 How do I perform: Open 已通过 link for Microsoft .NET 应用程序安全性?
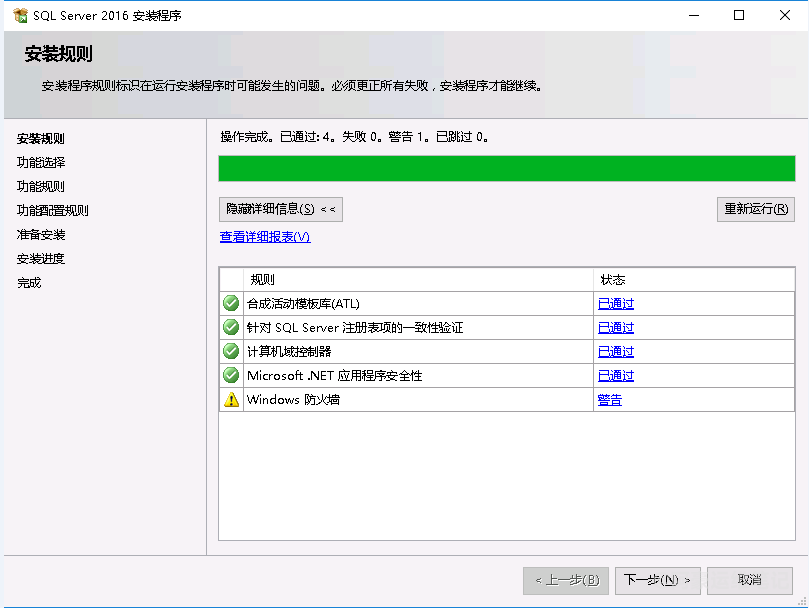coord(616,375)
